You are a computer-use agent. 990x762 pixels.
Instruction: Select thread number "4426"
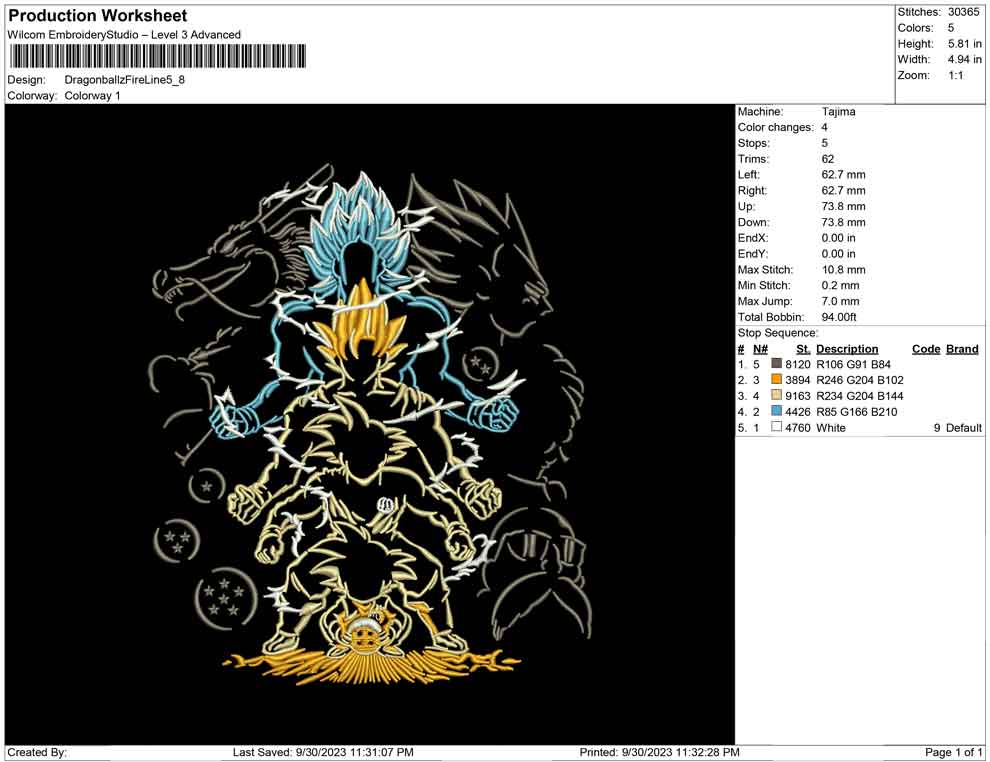click(798, 412)
